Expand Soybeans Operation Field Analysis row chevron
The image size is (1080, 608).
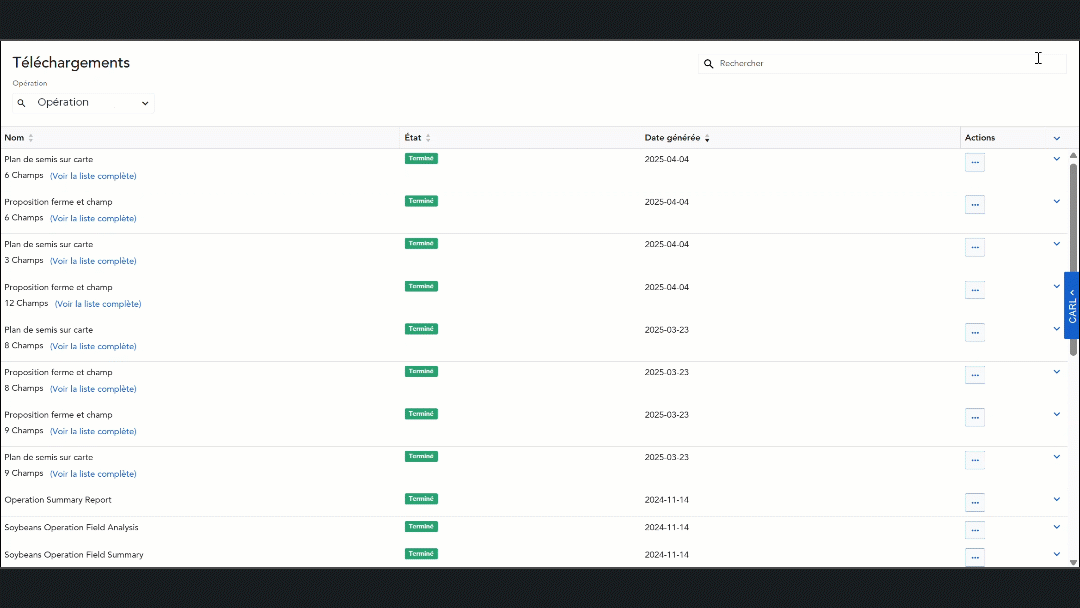pyautogui.click(x=1057, y=527)
